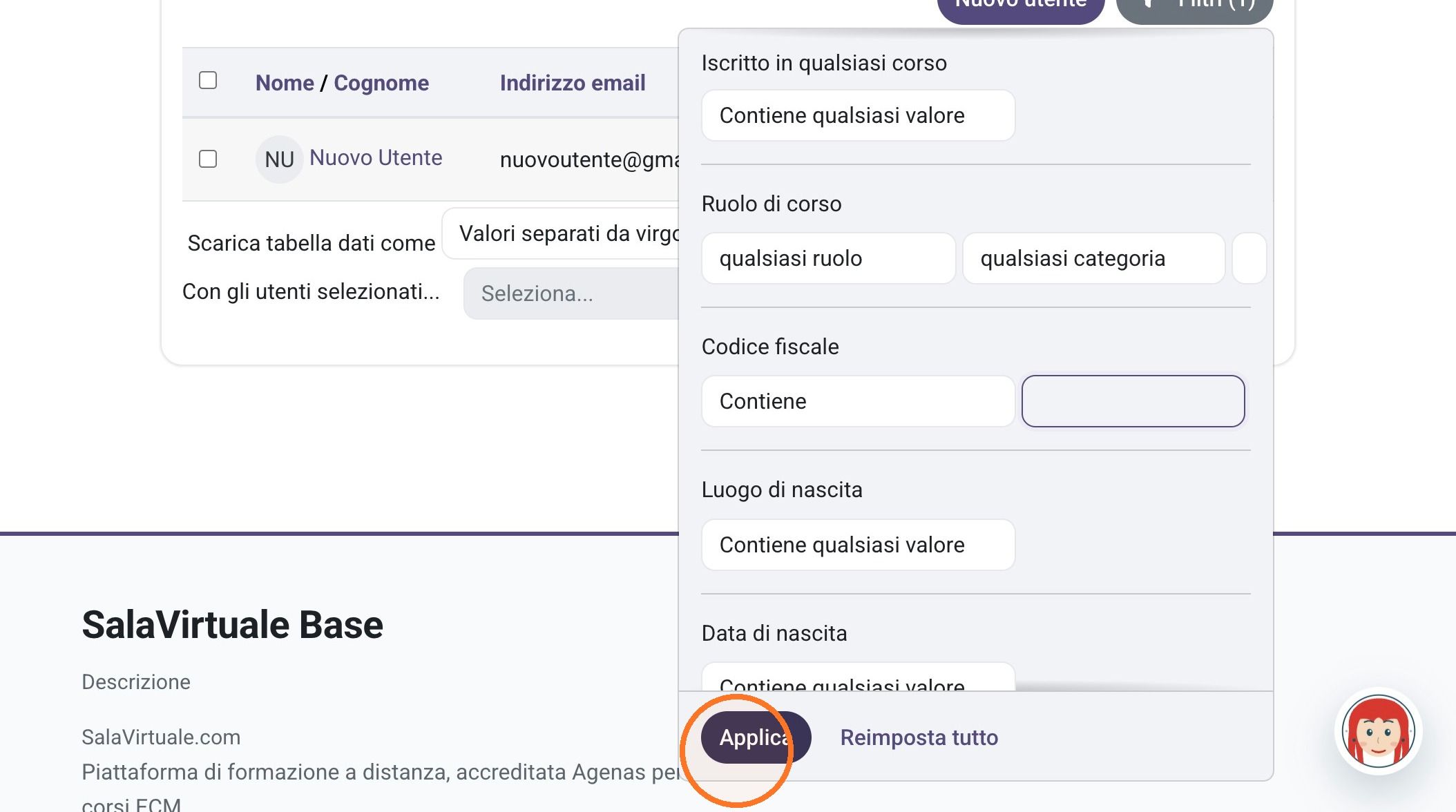The image size is (1456, 812).
Task: Sort by Indirizzo email column header
Action: (573, 83)
